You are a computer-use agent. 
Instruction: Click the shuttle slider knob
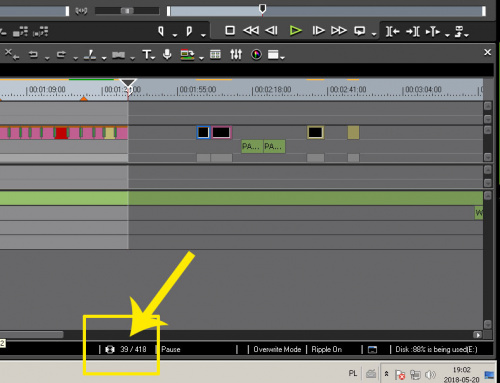tap(127, 11)
